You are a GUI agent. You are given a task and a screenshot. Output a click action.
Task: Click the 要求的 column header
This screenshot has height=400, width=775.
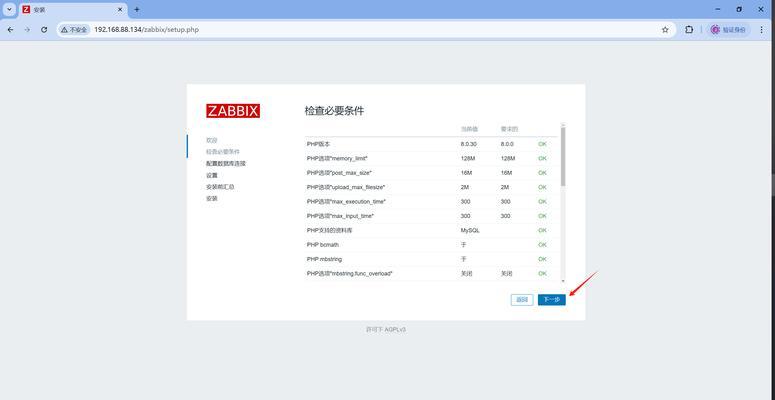[x=508, y=129]
